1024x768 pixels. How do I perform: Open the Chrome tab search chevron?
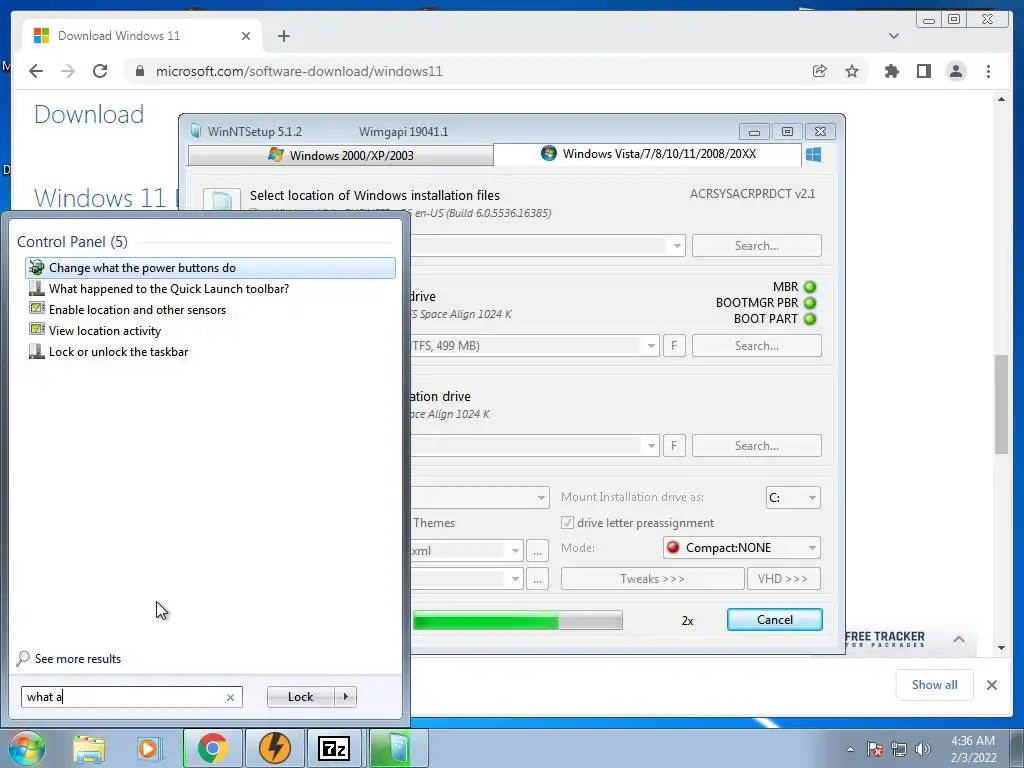(893, 36)
